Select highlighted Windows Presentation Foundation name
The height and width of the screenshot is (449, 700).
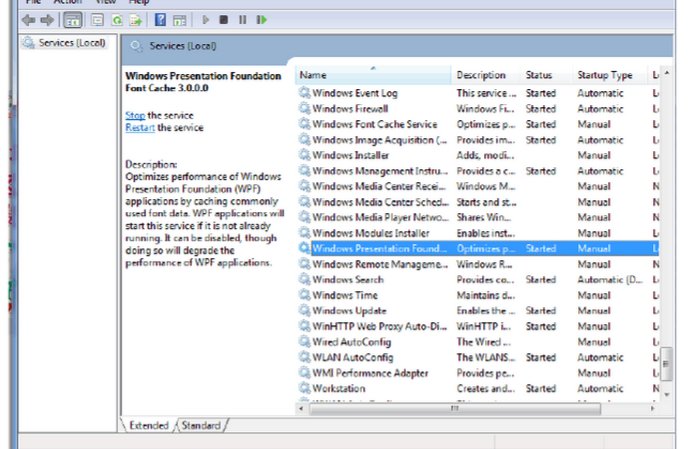[x=379, y=249]
